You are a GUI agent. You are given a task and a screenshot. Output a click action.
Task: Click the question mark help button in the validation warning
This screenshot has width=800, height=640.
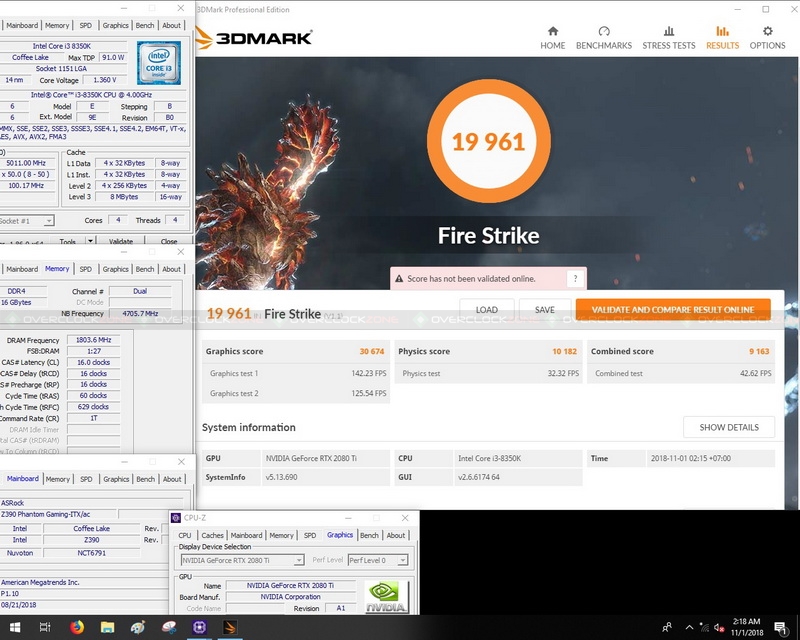576,279
